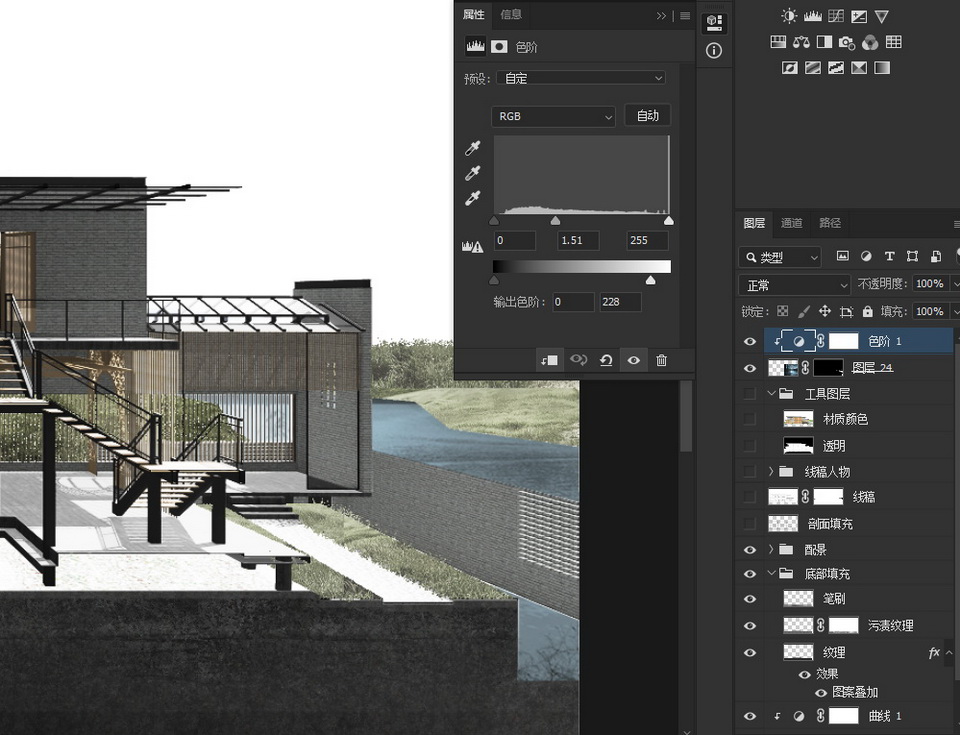Viewport: 960px width, 735px height.
Task: Click the midtone gamma input slider handle
Action: tap(555, 221)
